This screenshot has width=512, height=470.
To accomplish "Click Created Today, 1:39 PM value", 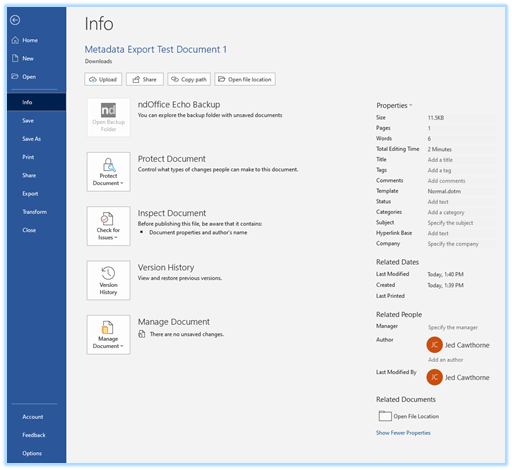I will tap(446, 285).
